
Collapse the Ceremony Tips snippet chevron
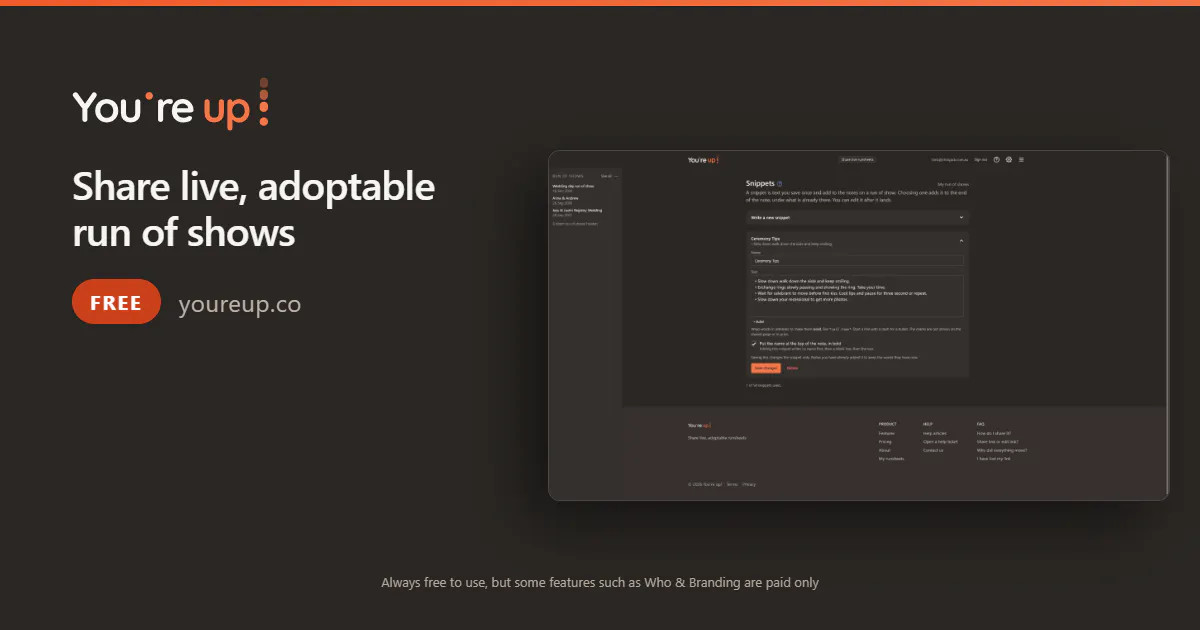click(962, 240)
